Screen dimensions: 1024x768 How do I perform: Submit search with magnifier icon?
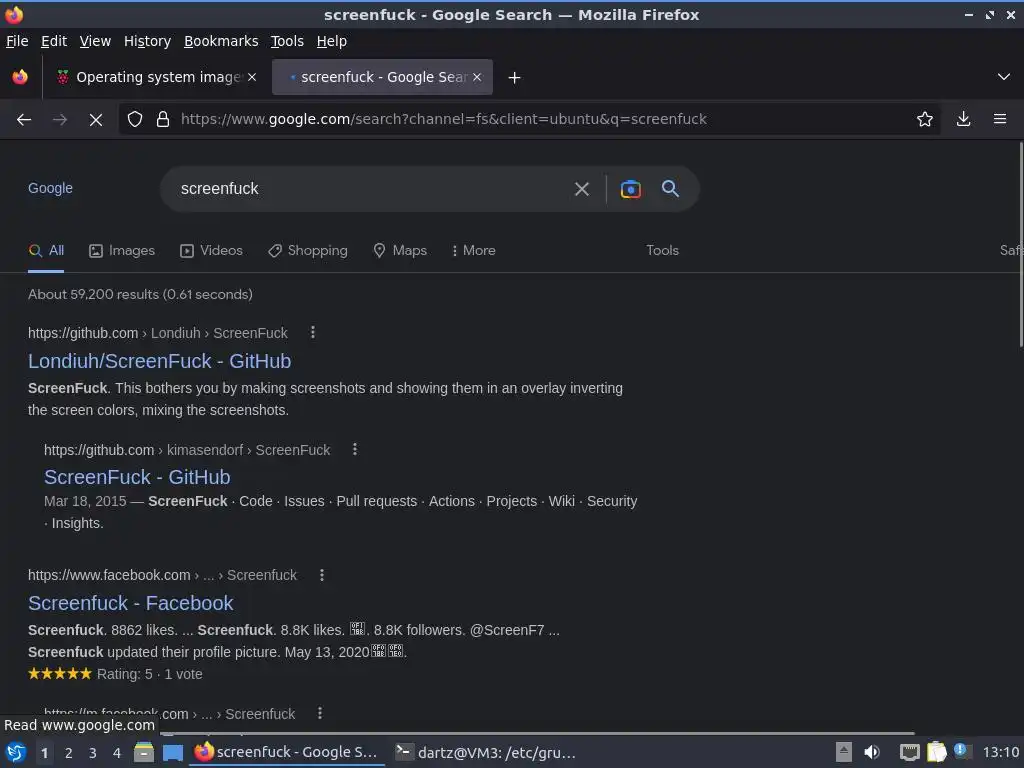coord(670,189)
